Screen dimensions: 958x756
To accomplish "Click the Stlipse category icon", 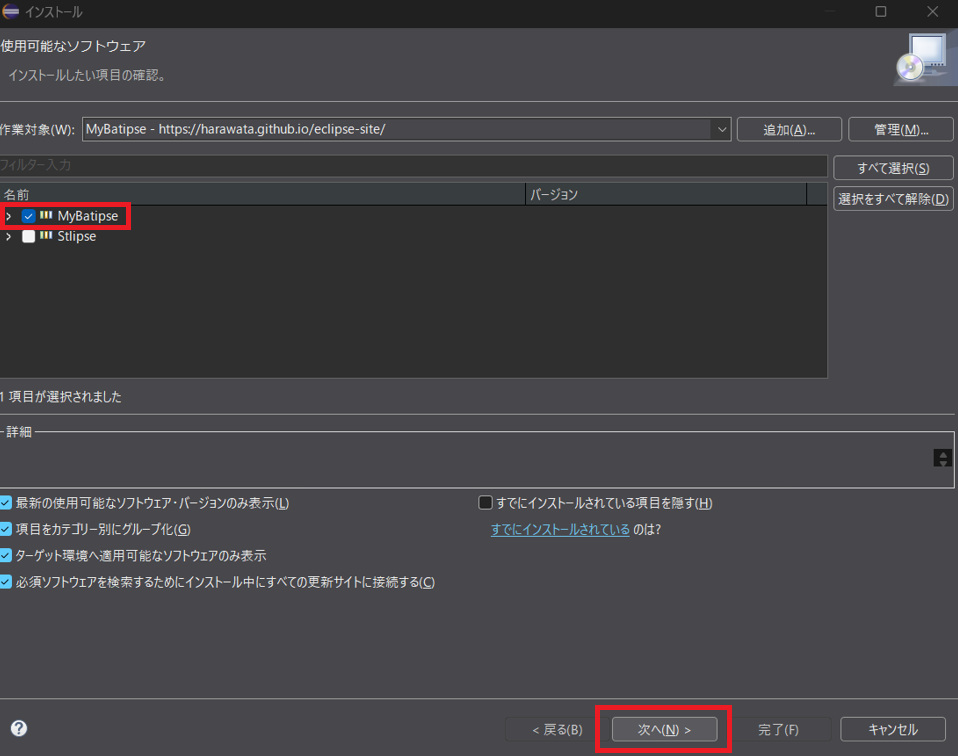I will [x=46, y=237].
